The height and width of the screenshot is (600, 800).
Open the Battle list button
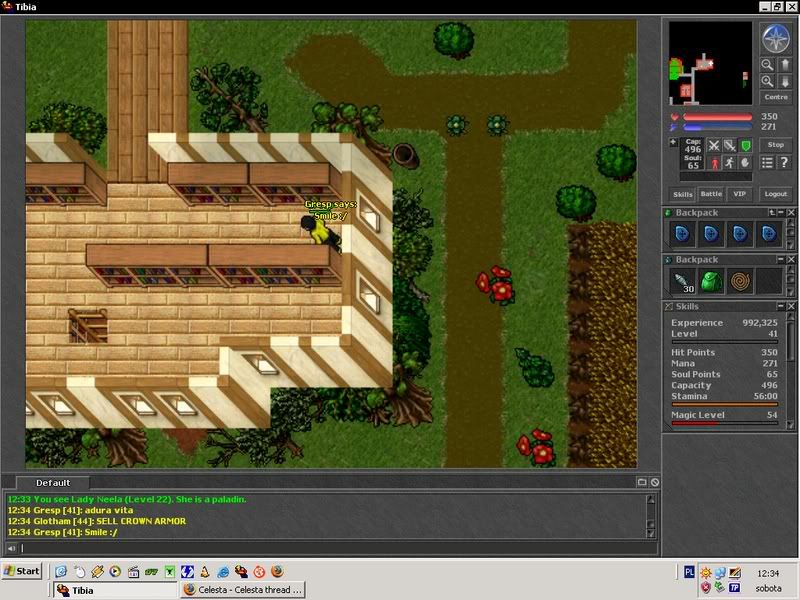(x=711, y=194)
